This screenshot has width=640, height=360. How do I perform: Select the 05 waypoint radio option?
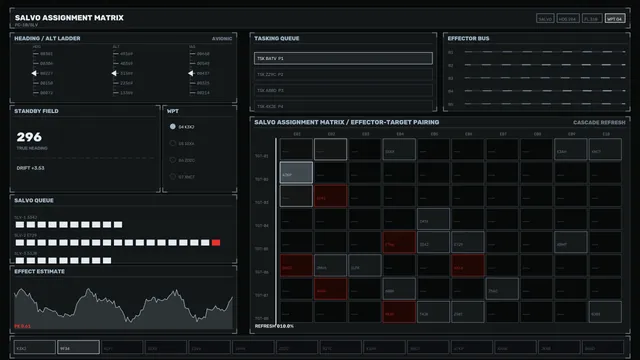point(173,143)
